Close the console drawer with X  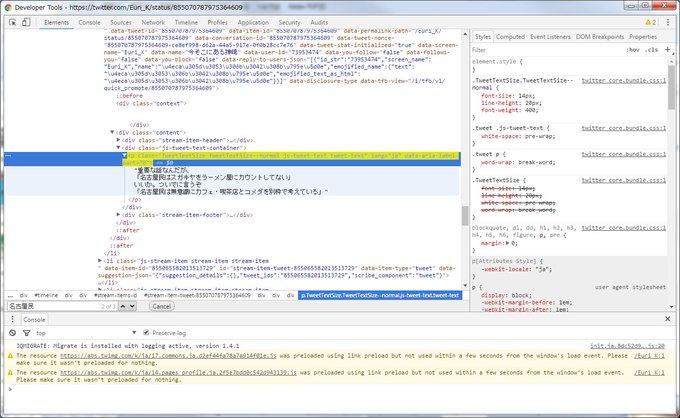point(667,319)
